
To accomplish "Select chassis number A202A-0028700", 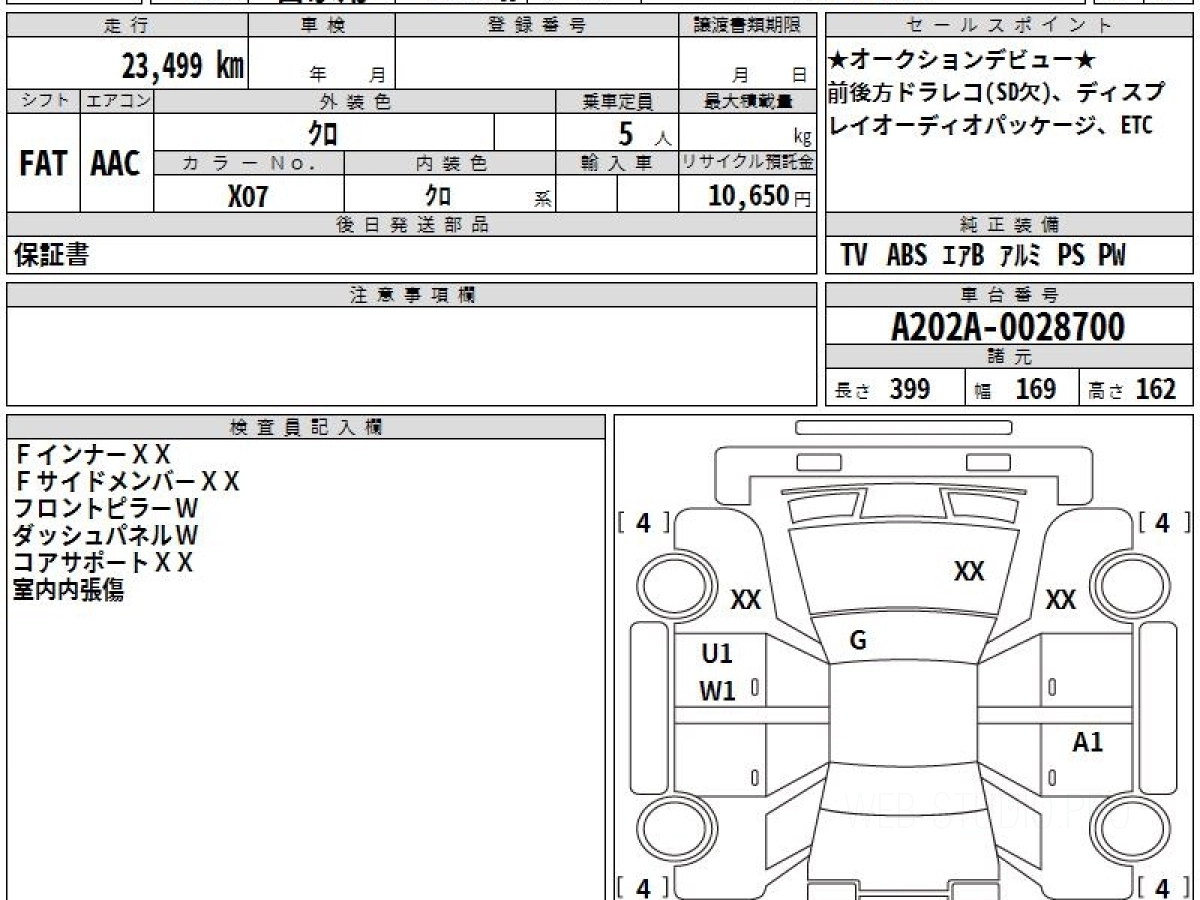I will click(x=1008, y=327).
